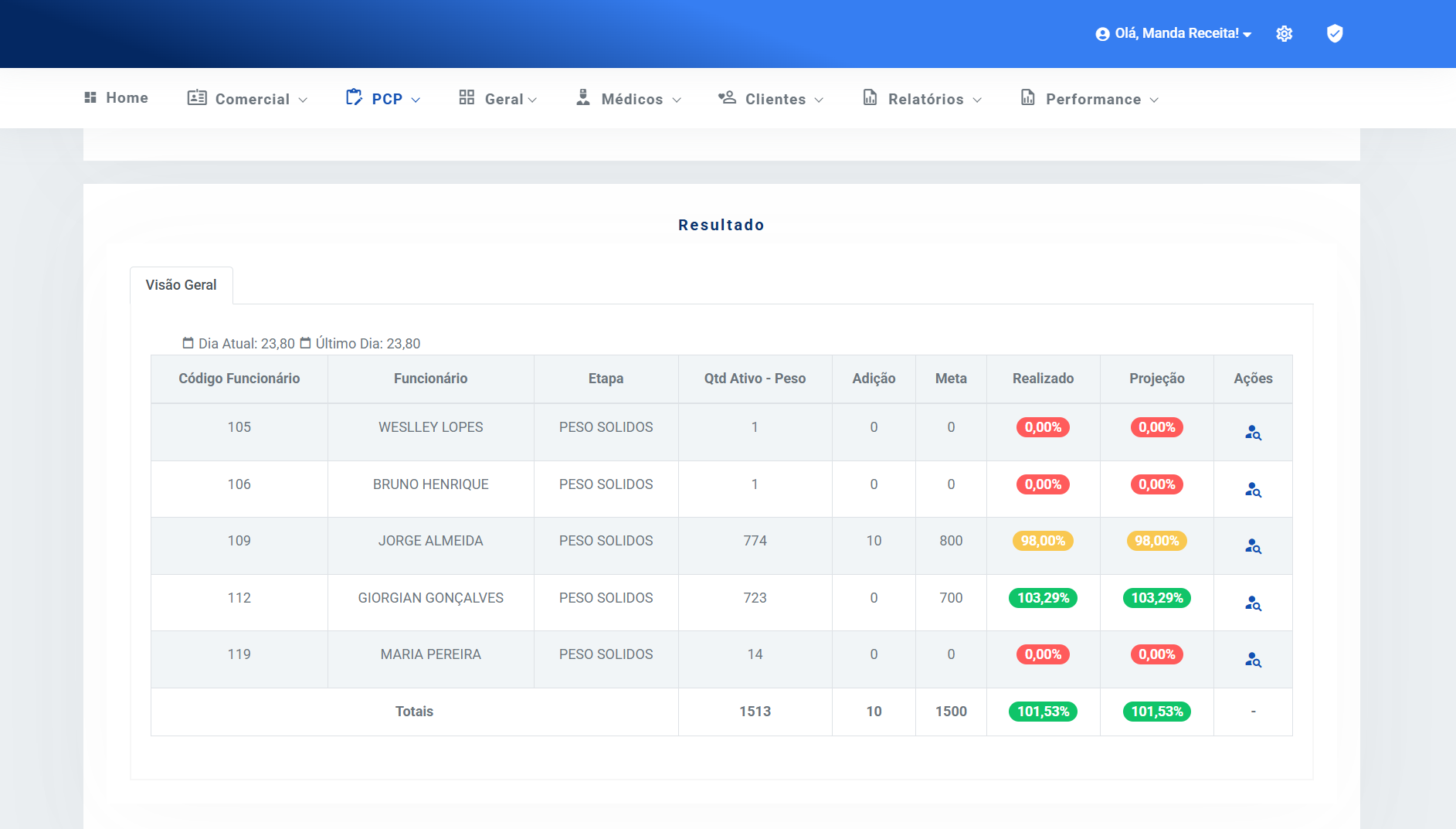Screen dimensions: 1456x829
Task: Open the Performance menu
Action: coord(1090,99)
